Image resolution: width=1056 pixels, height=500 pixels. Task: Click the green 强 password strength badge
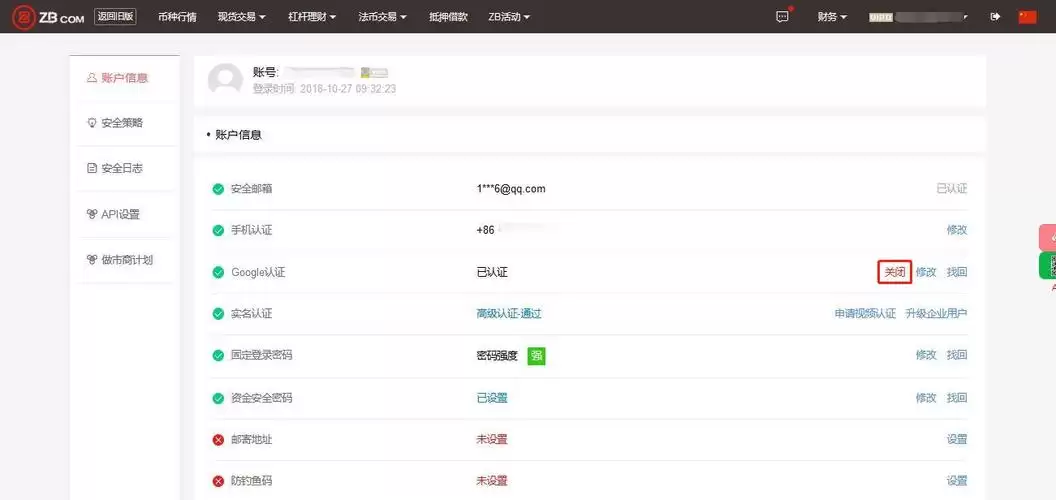click(536, 355)
